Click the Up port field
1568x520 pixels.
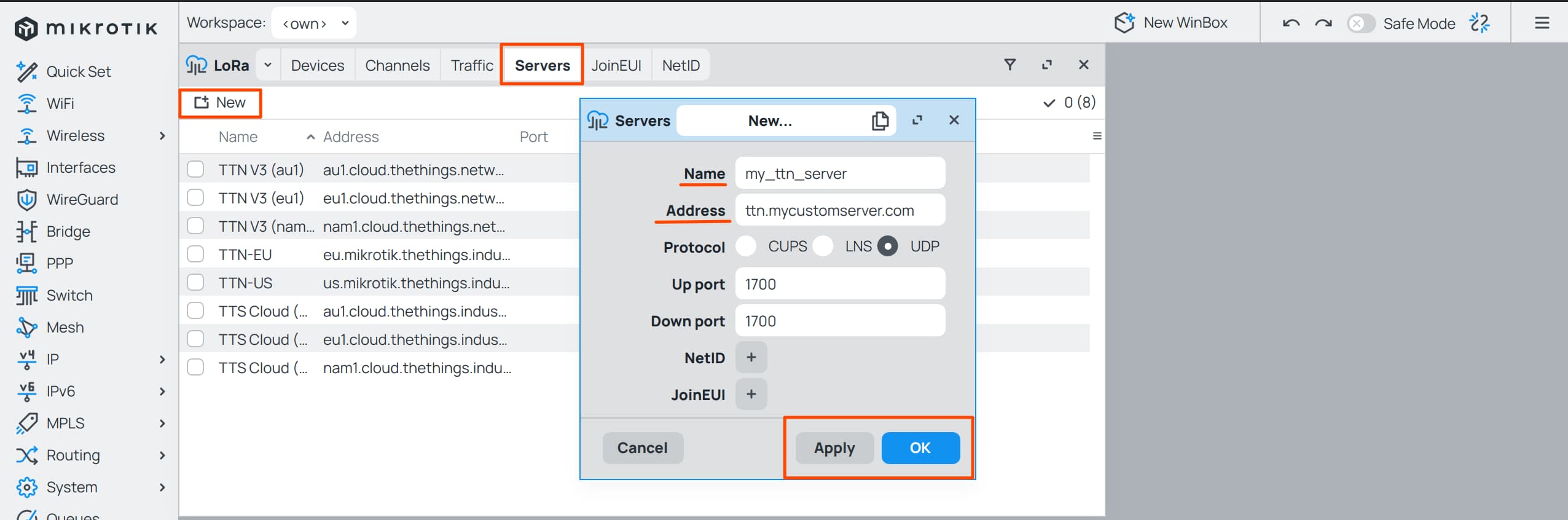click(840, 284)
